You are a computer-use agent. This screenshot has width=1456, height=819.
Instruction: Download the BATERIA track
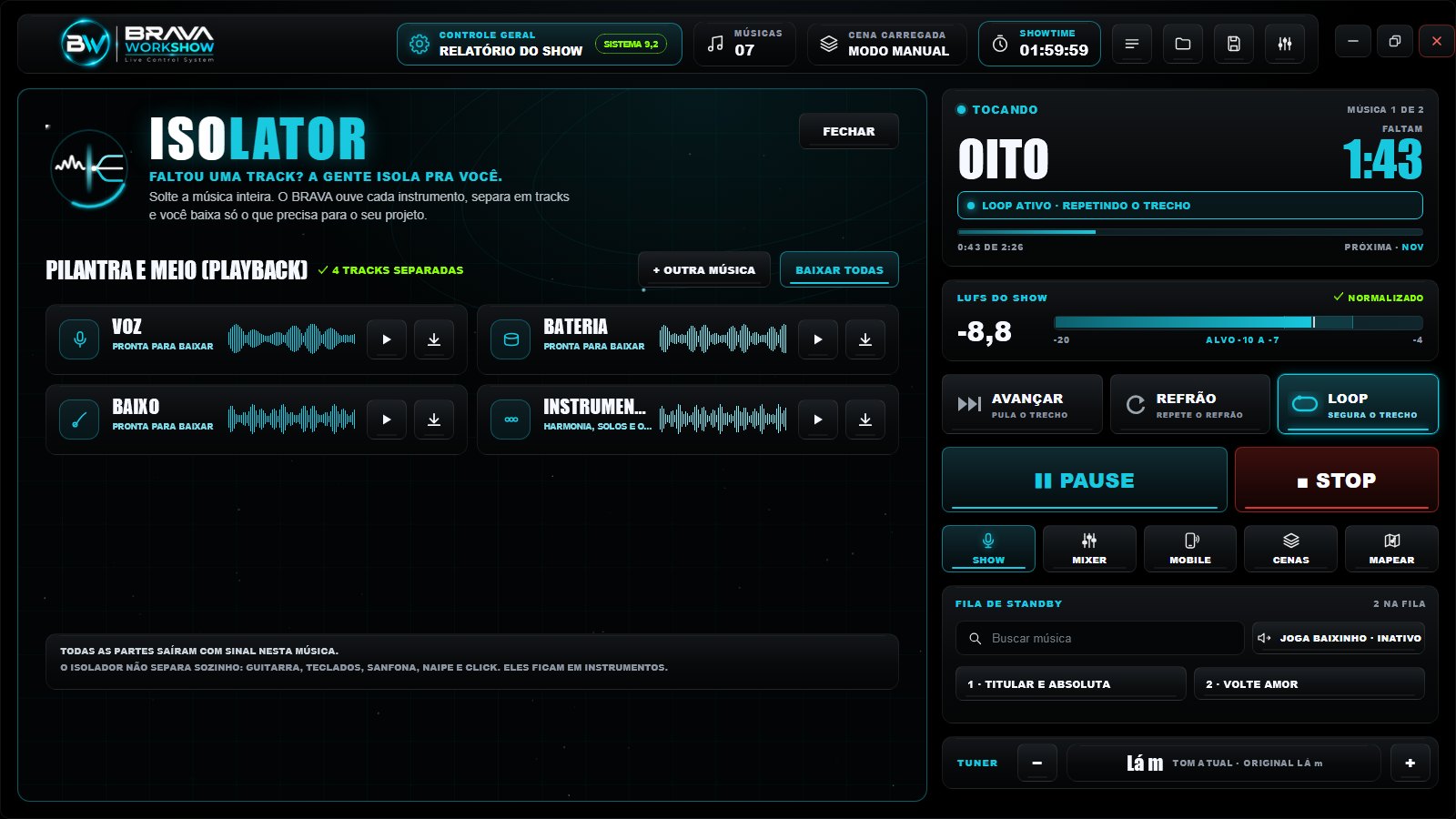[x=865, y=339]
